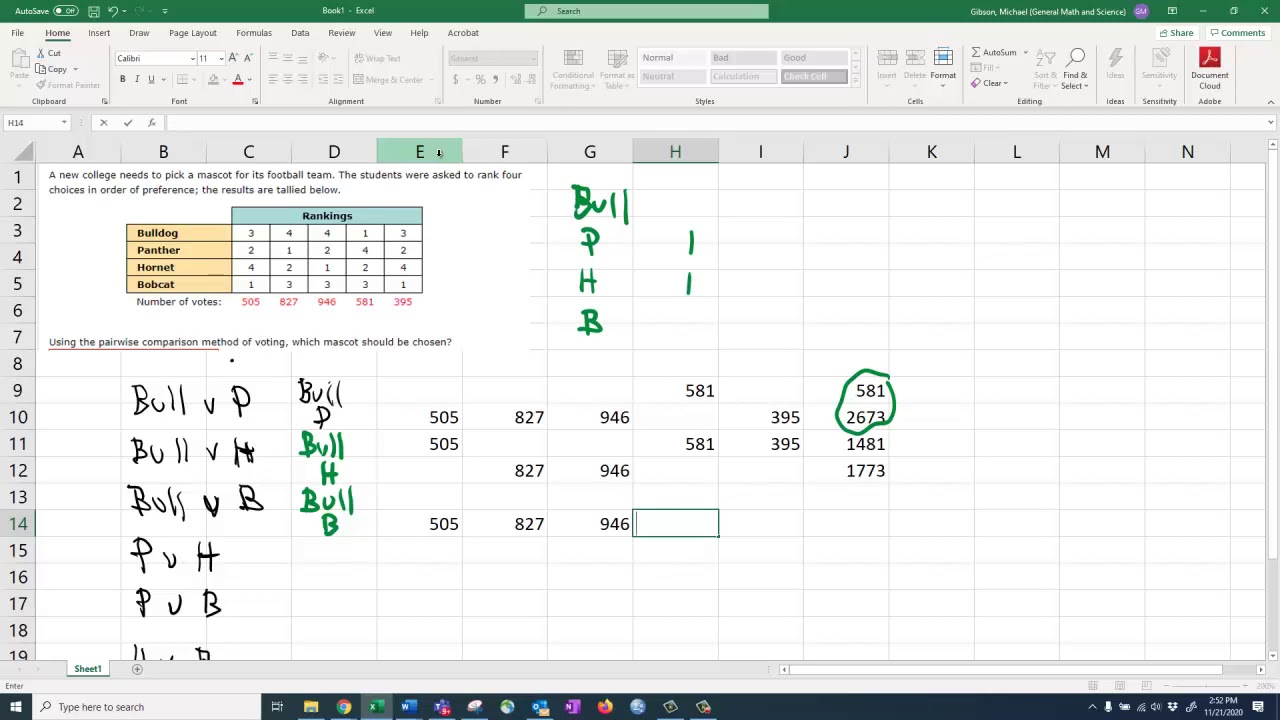This screenshot has width=1280, height=720.
Task: Click the Share button
Action: coord(1176,33)
